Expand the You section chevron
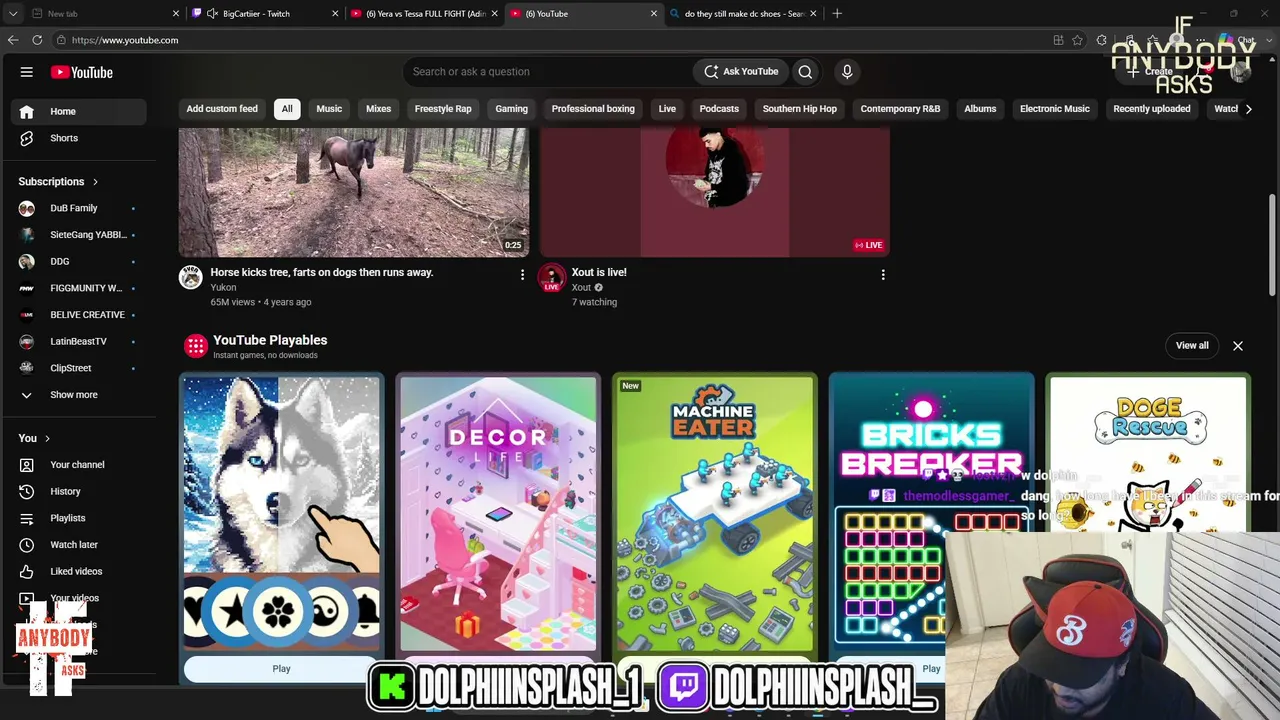The height and width of the screenshot is (720, 1280). tap(47, 439)
